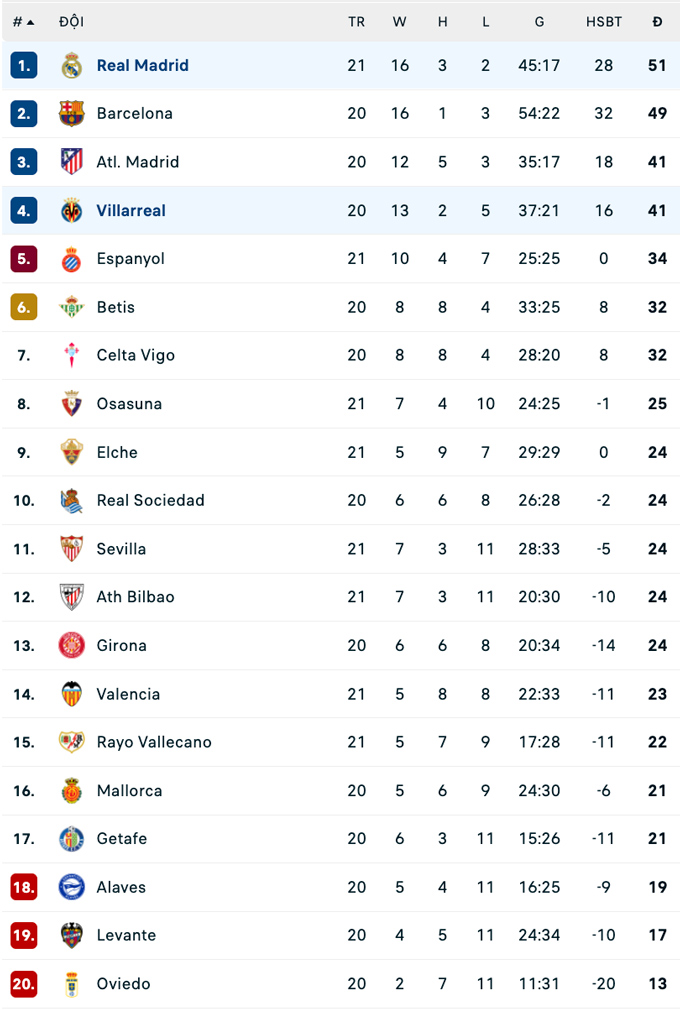Open the Rayo Vallecano team link
Screen dimensions: 680x1014
(154, 742)
